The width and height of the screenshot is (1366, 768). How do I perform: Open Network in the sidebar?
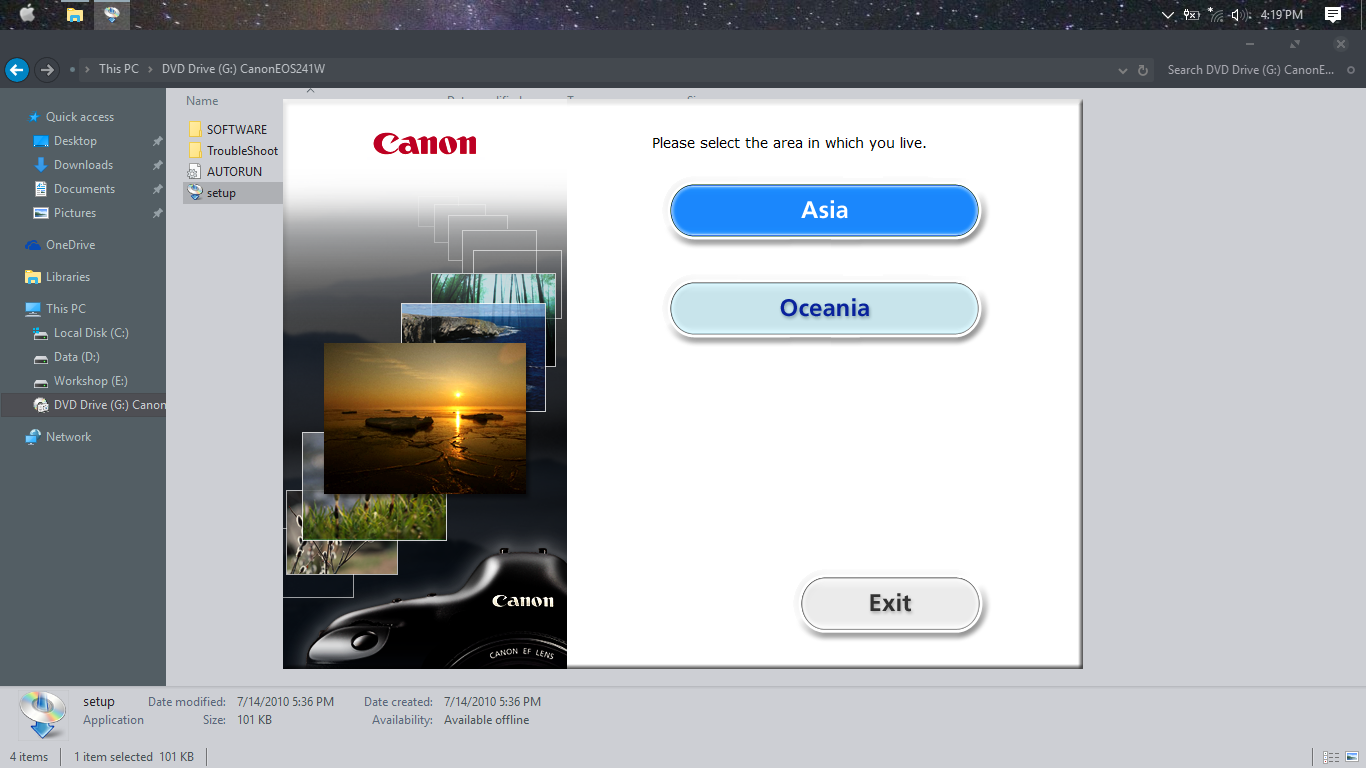tap(68, 437)
